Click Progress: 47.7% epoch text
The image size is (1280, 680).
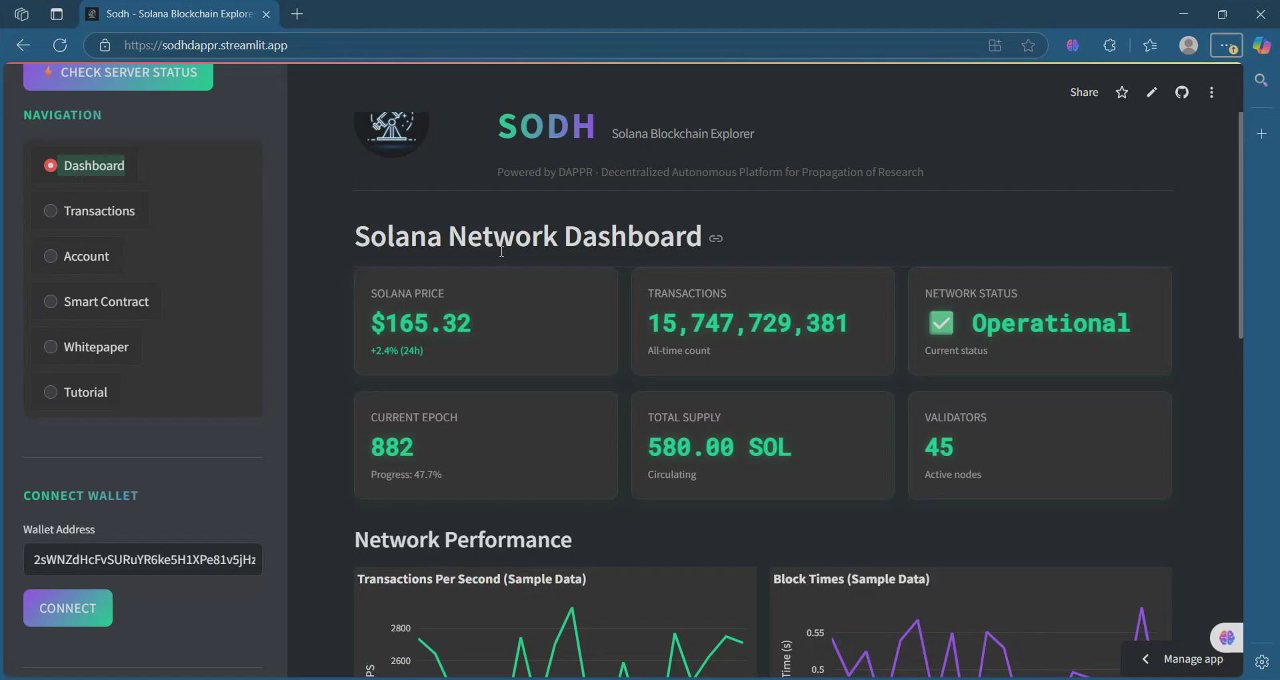click(406, 475)
